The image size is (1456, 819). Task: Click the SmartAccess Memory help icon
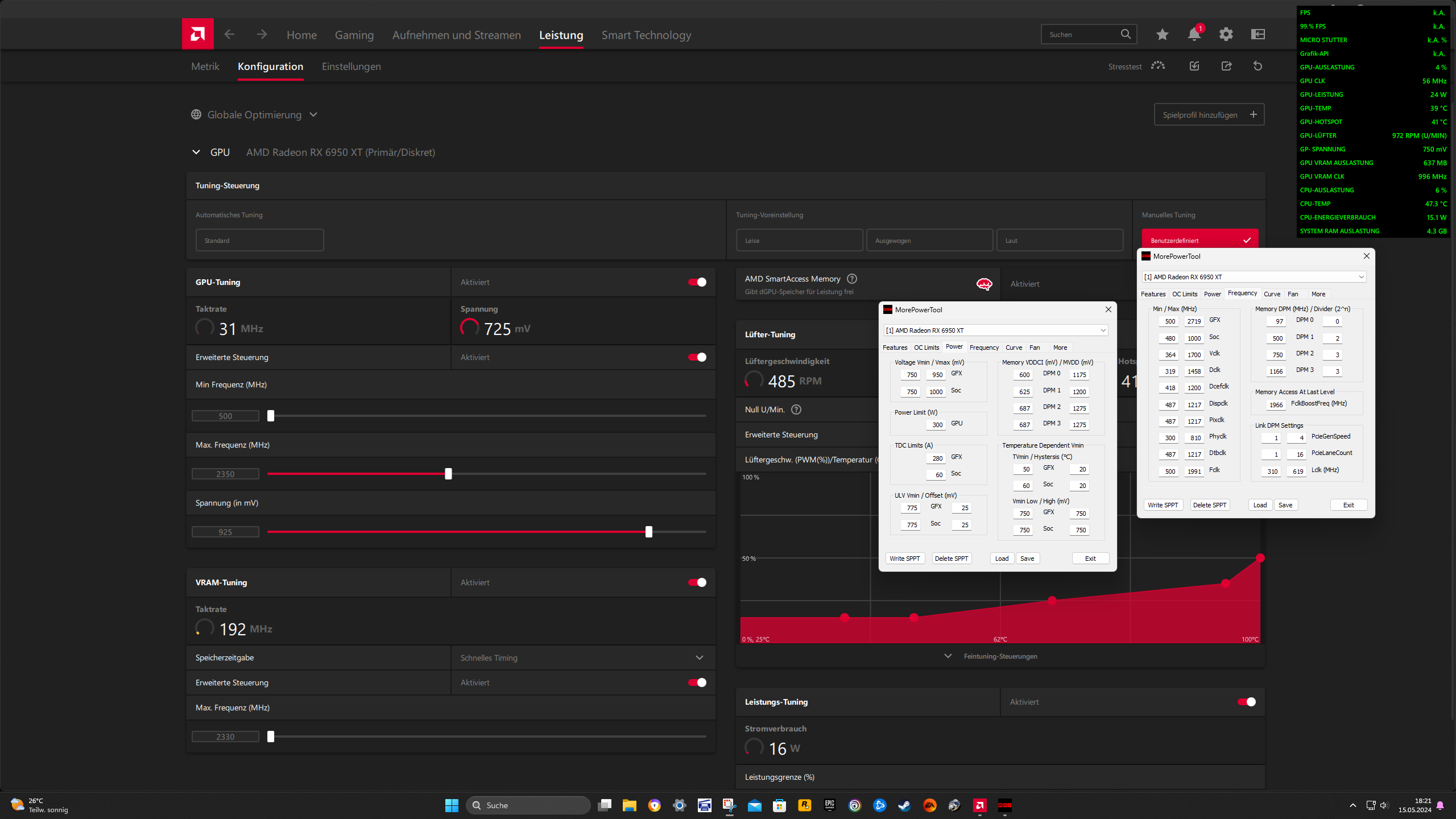[851, 279]
